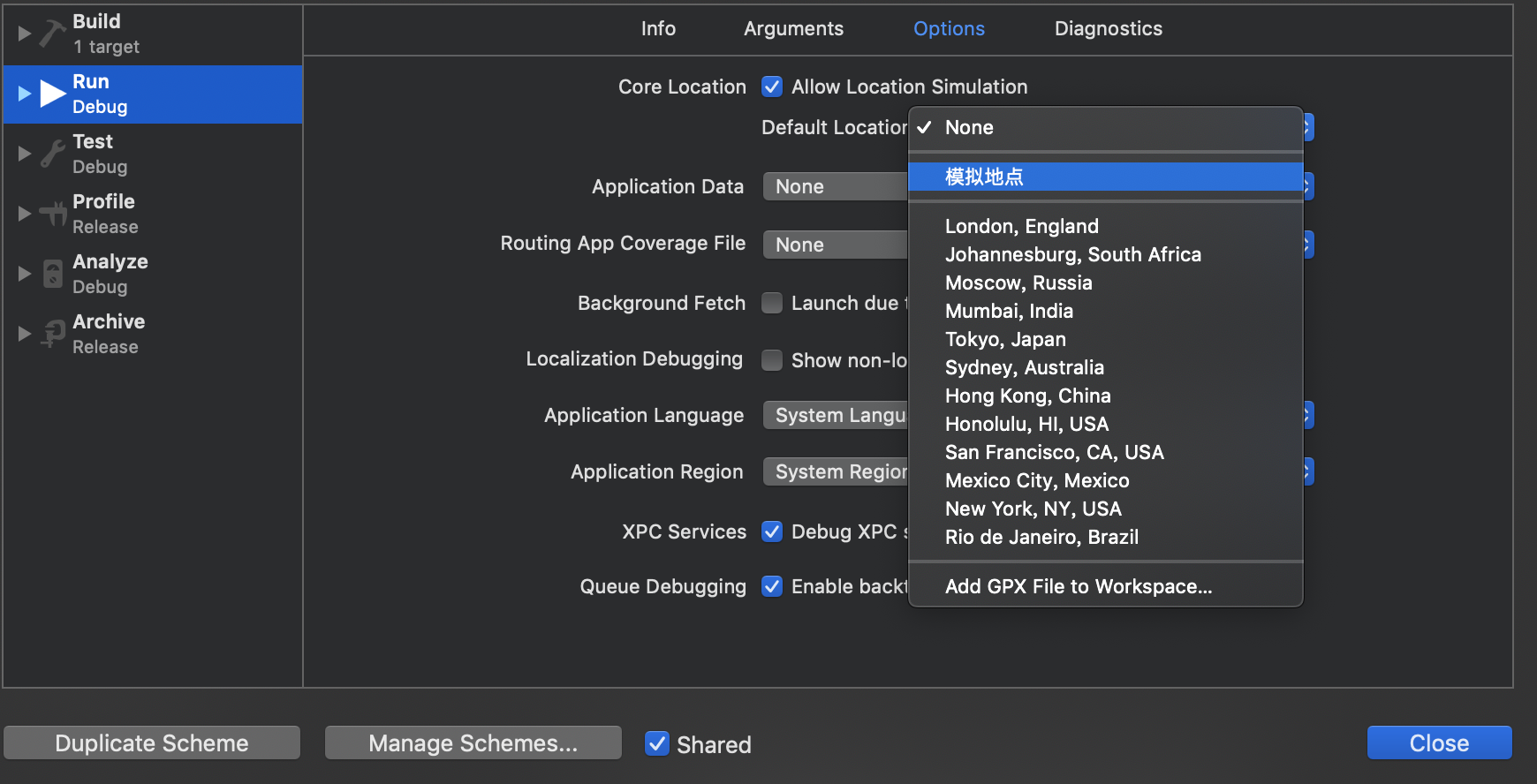1537x784 pixels.
Task: Expand the Build action disclosure triangle
Action: (x=25, y=34)
